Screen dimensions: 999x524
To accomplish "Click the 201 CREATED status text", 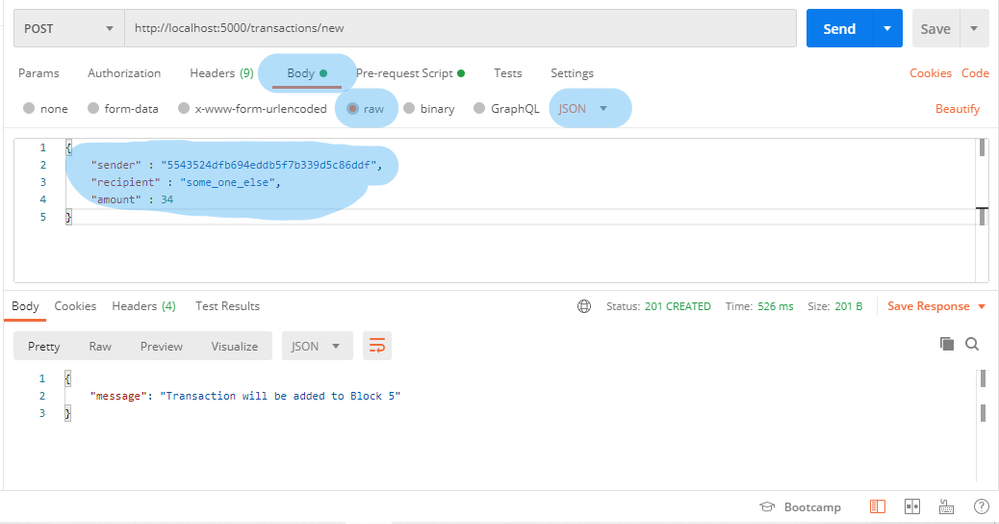I will (677, 307).
